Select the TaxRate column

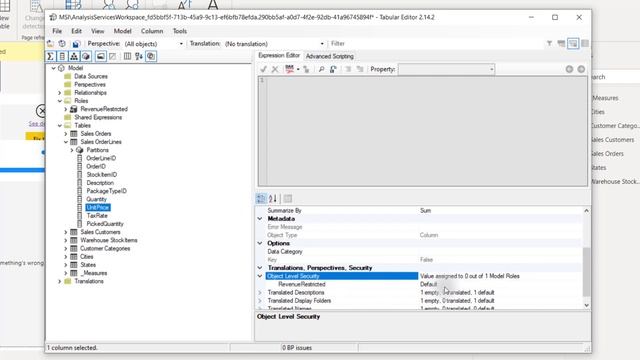click(97, 216)
